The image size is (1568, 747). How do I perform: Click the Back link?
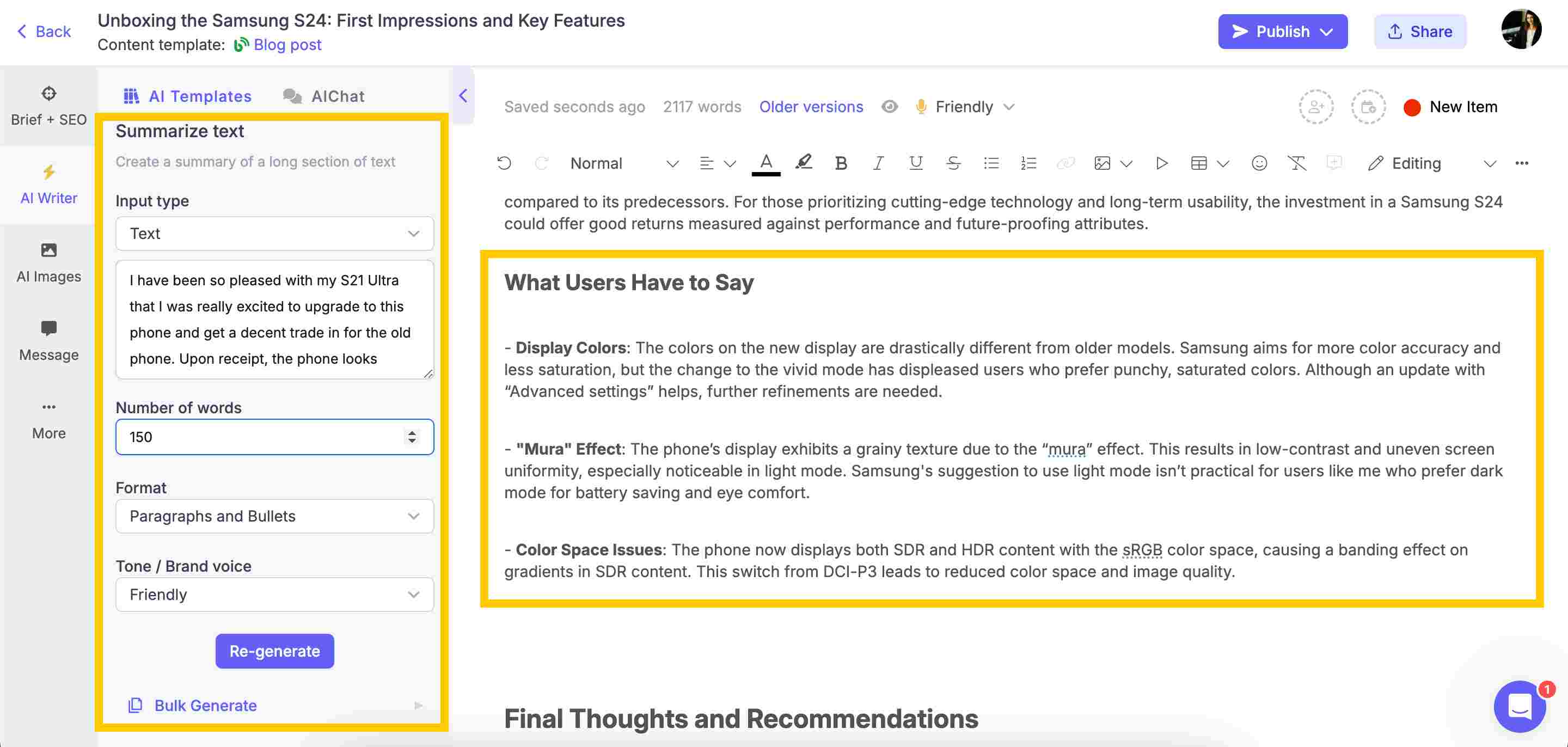pos(44,31)
